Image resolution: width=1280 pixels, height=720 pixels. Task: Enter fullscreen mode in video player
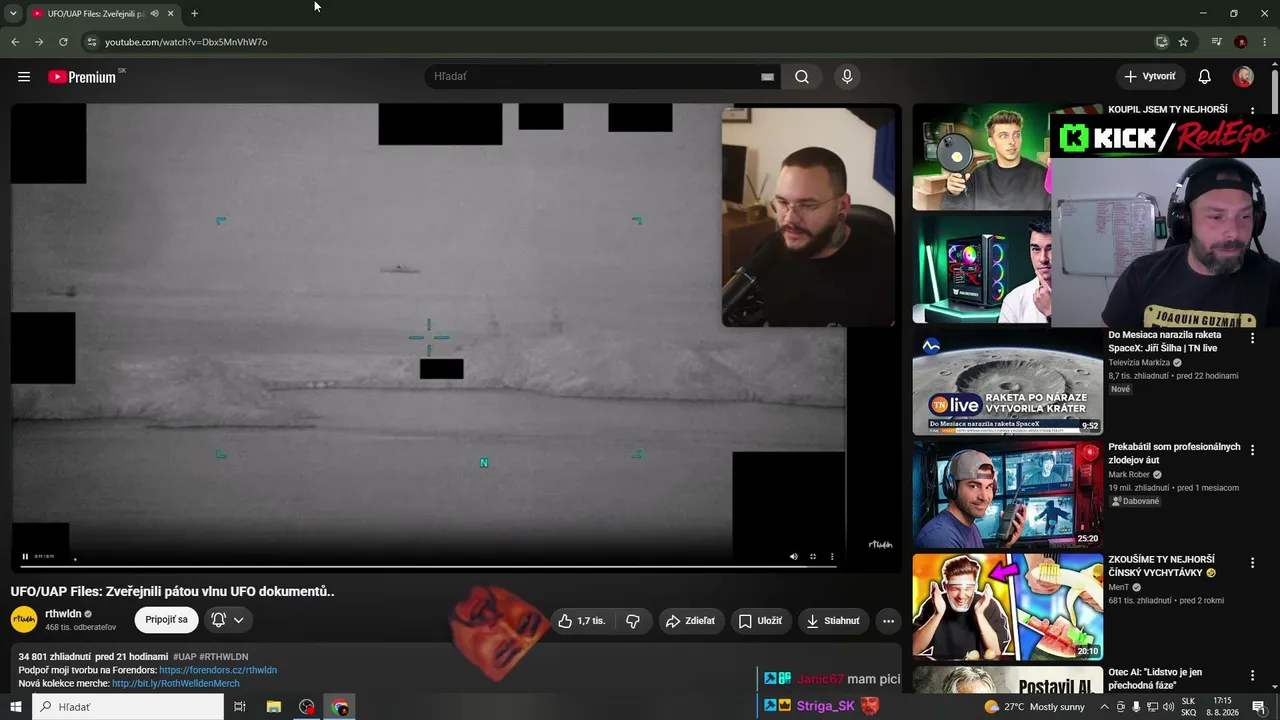(813, 557)
